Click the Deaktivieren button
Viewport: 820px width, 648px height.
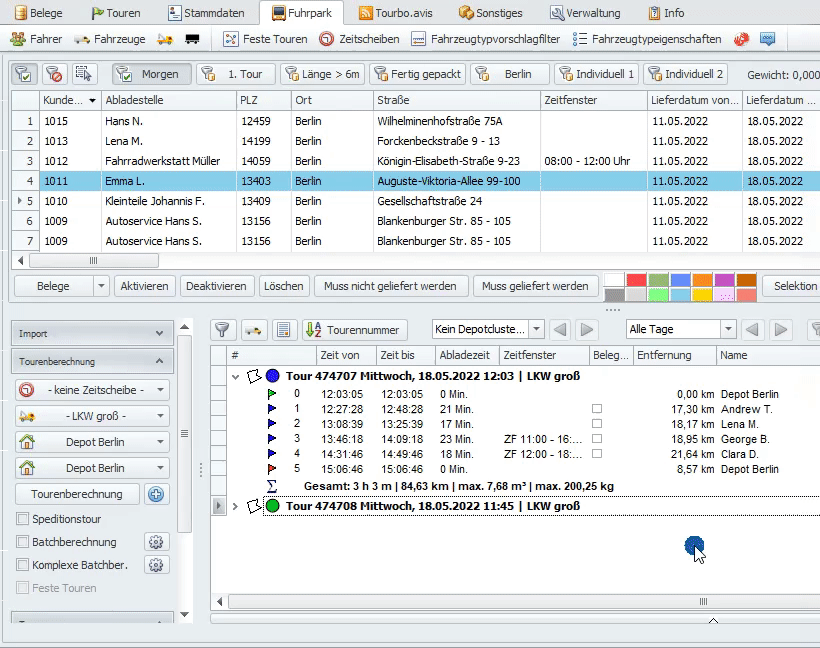click(216, 286)
